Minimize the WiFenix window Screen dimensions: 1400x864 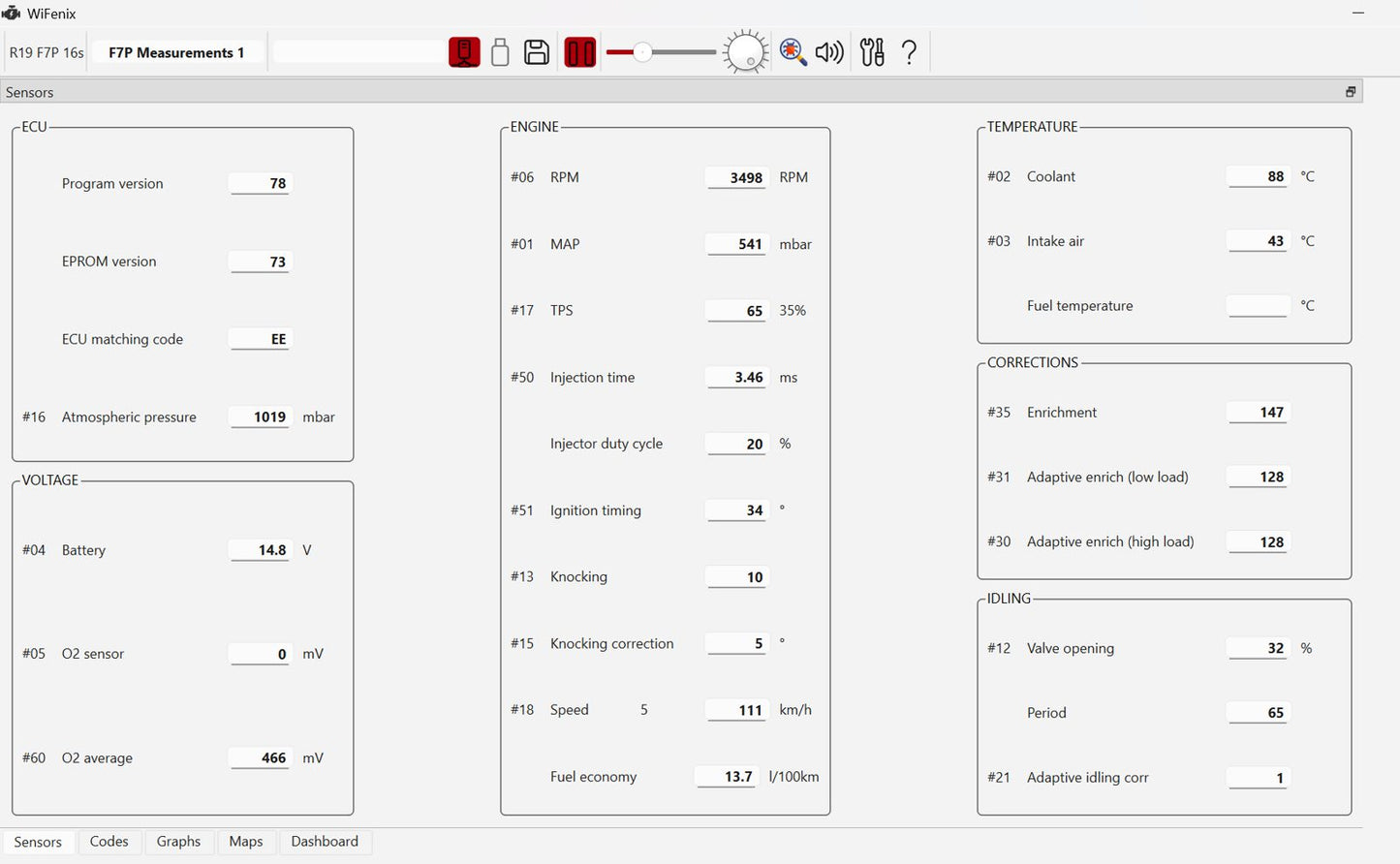click(1358, 14)
